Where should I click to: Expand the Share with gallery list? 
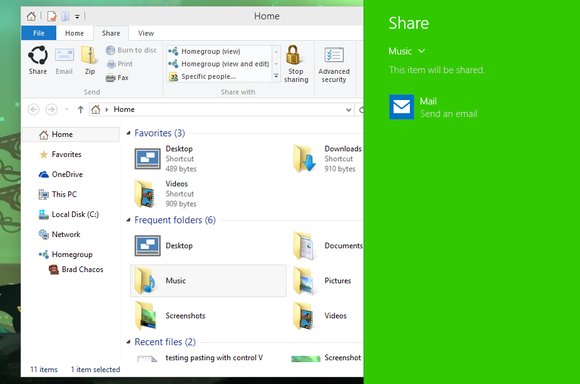pyautogui.click(x=276, y=76)
